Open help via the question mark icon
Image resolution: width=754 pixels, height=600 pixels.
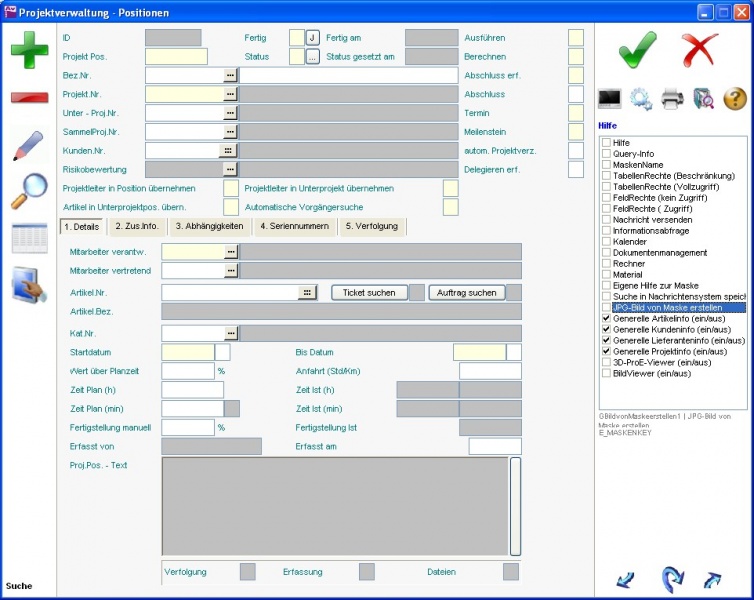tap(735, 98)
